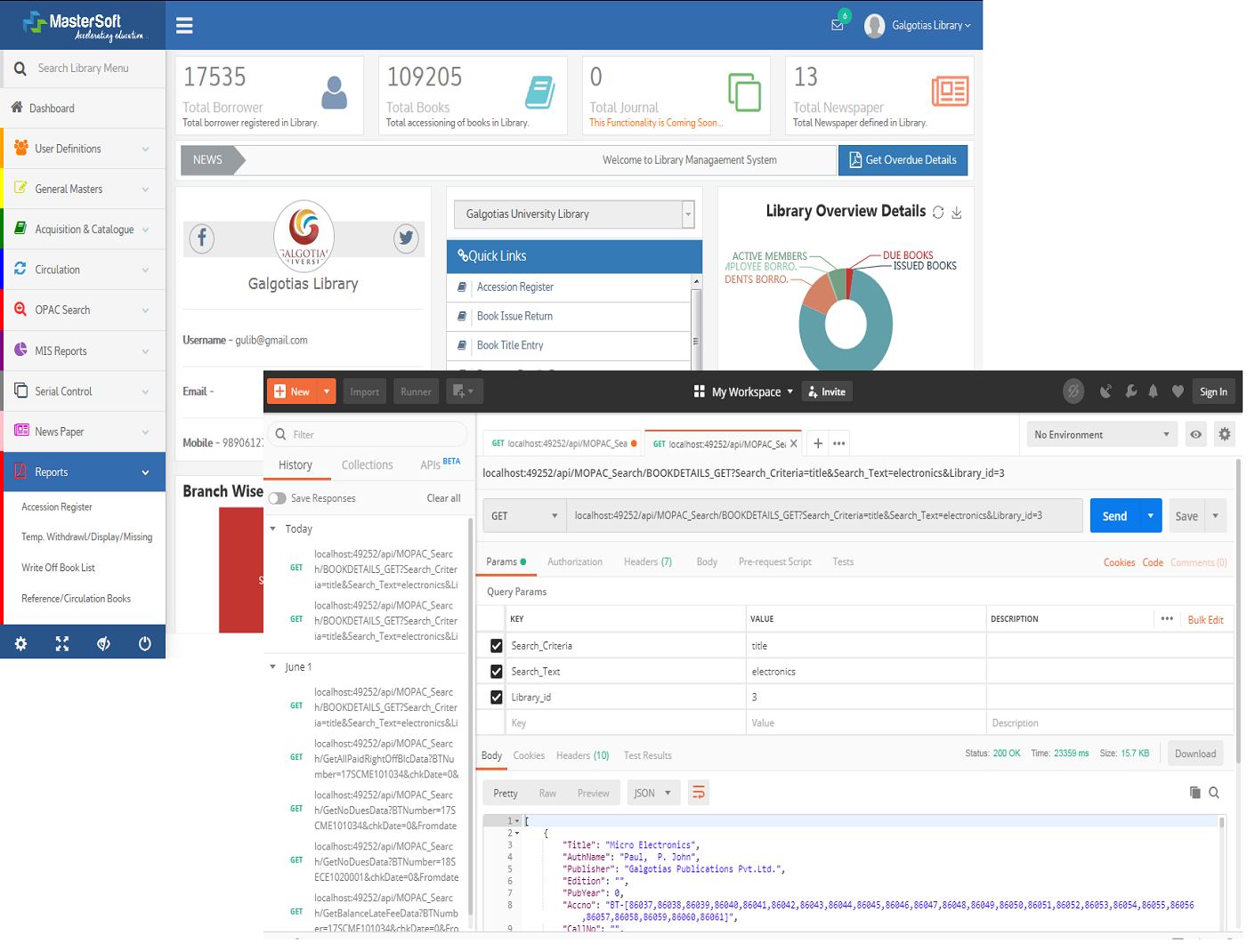This screenshot has width=1255, height=952.
Task: Open the Test Results tab
Action: click(x=648, y=755)
